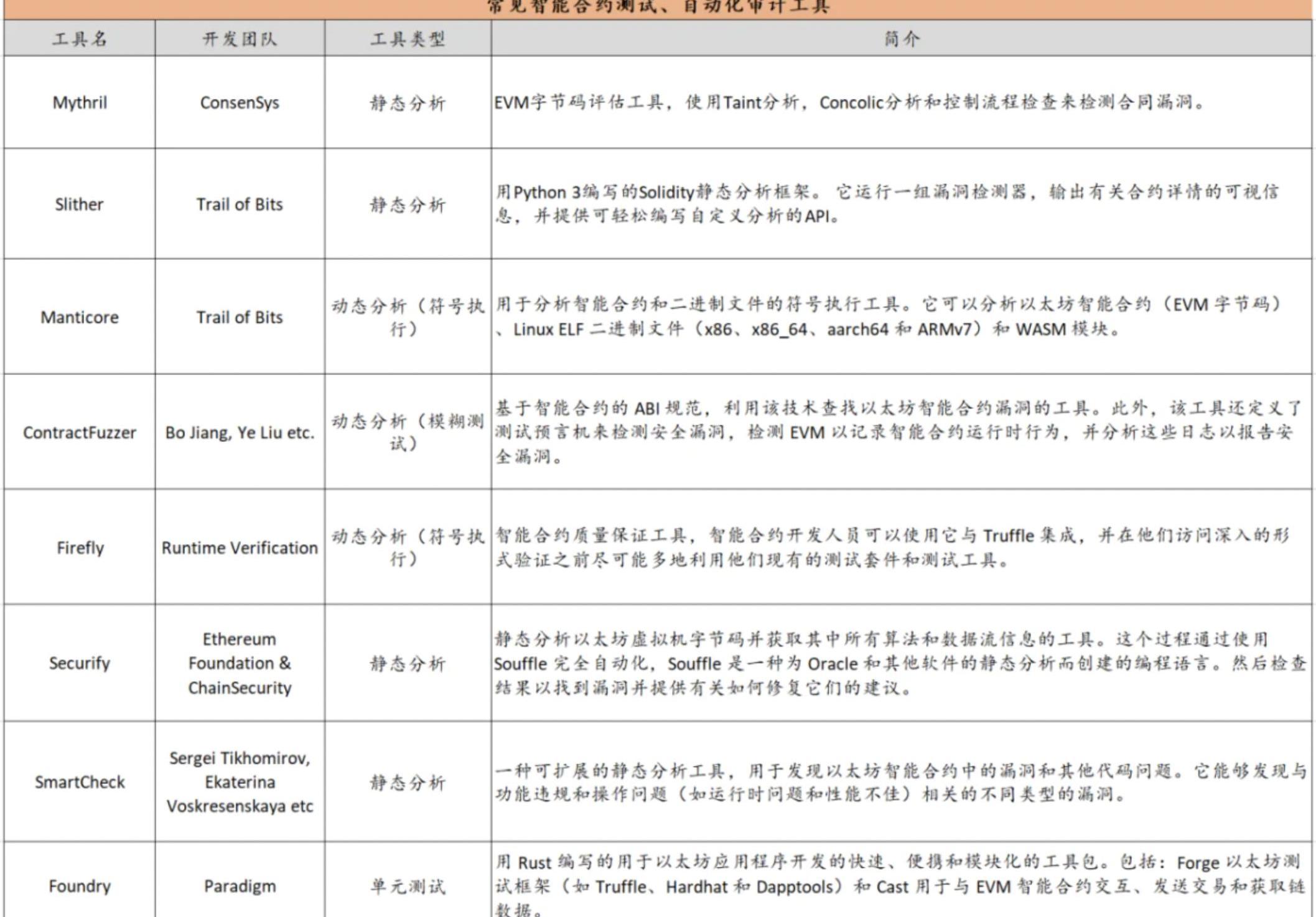Select the Foundry tool name cell
The image size is (1316, 917).
80,886
